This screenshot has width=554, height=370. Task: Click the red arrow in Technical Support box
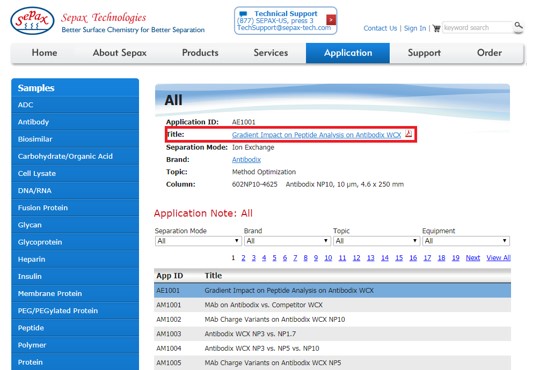(x=331, y=20)
